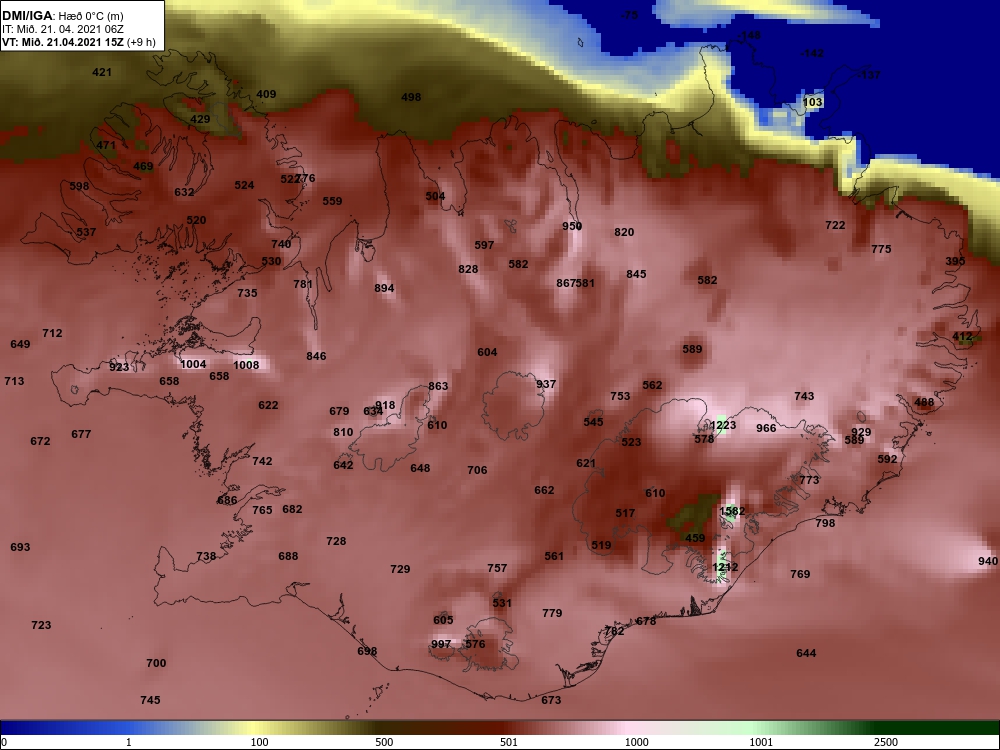Click the header title 'DMI/IGA: Hæð 0°C (m)'
Screen dimensions: 1000x750
(62, 16)
